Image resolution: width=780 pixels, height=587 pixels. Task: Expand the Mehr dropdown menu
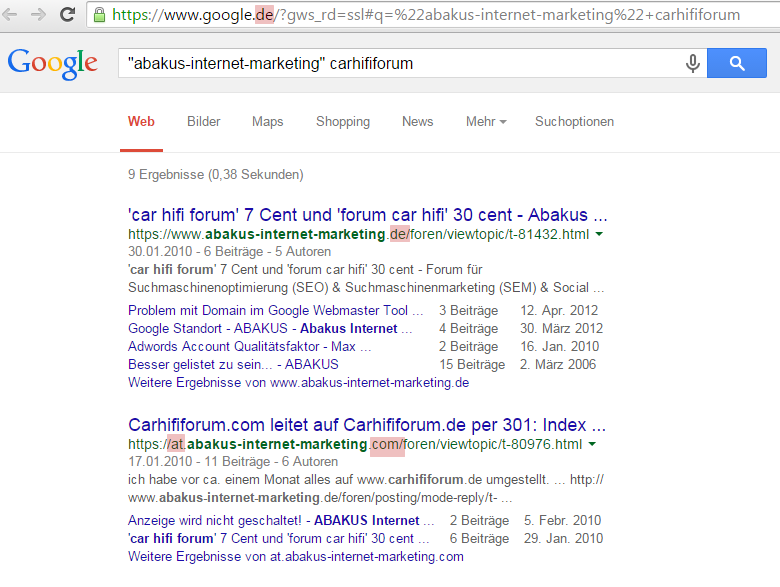tap(486, 122)
